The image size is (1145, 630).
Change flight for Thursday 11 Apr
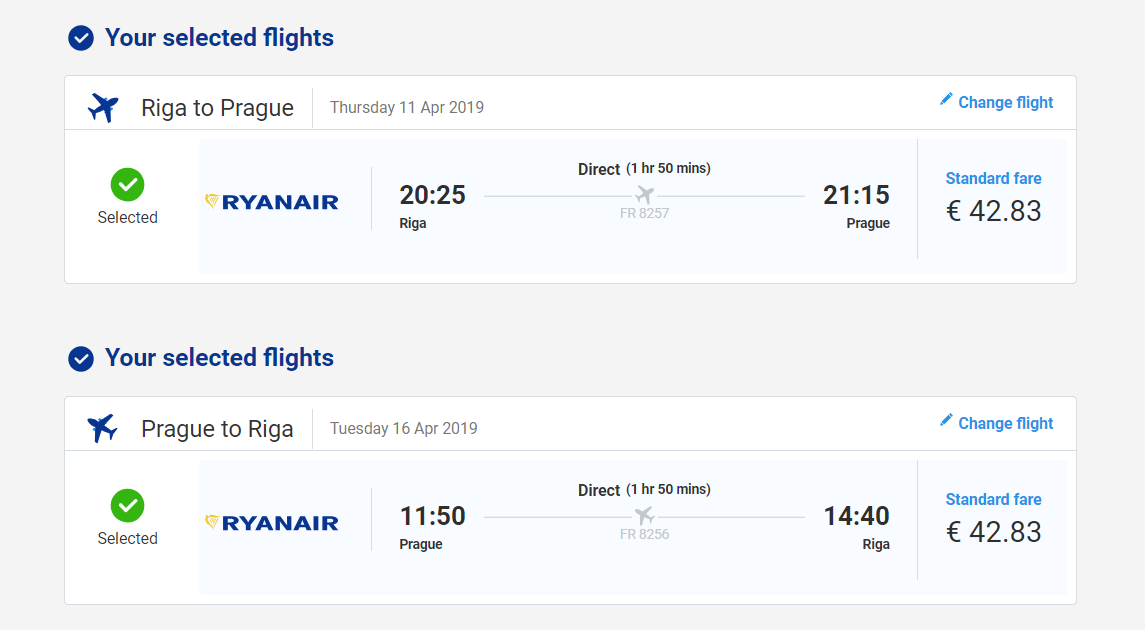coord(1005,102)
